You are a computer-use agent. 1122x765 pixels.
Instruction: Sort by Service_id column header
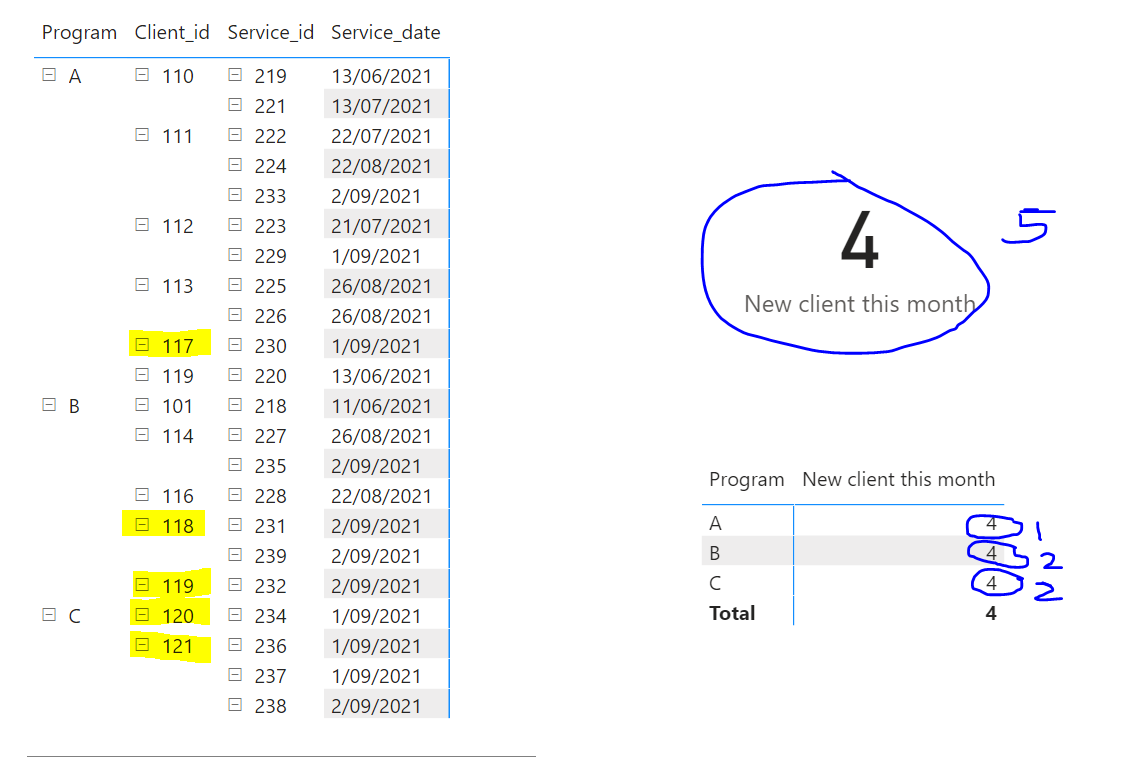pyautogui.click(x=270, y=33)
